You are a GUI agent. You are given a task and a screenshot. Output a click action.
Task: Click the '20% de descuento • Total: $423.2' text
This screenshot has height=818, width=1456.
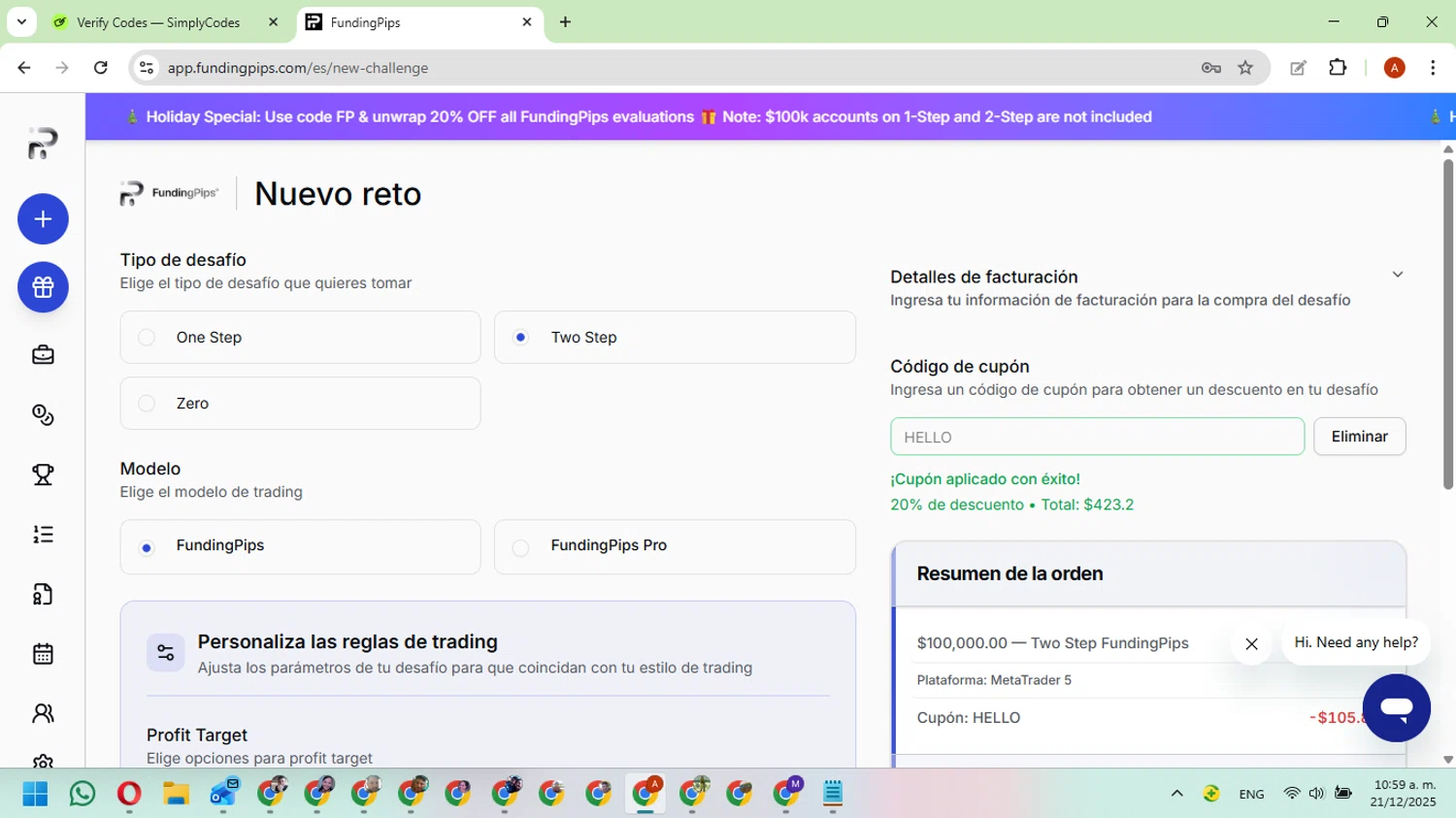[1011, 505]
